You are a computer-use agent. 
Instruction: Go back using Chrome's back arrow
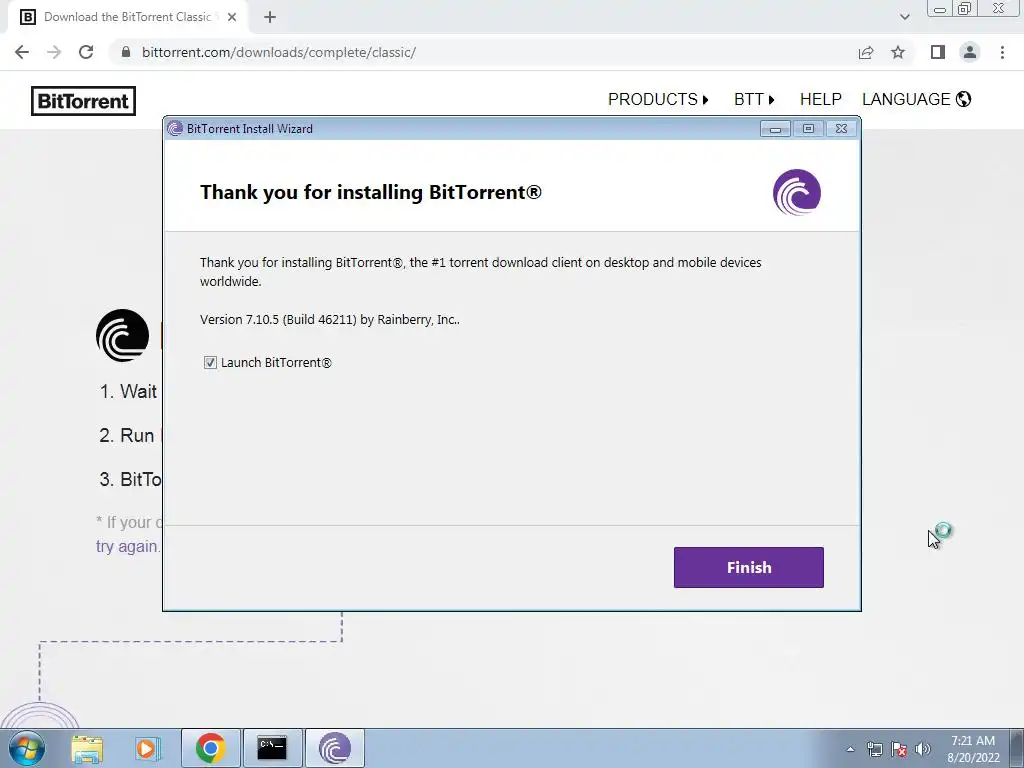point(22,52)
